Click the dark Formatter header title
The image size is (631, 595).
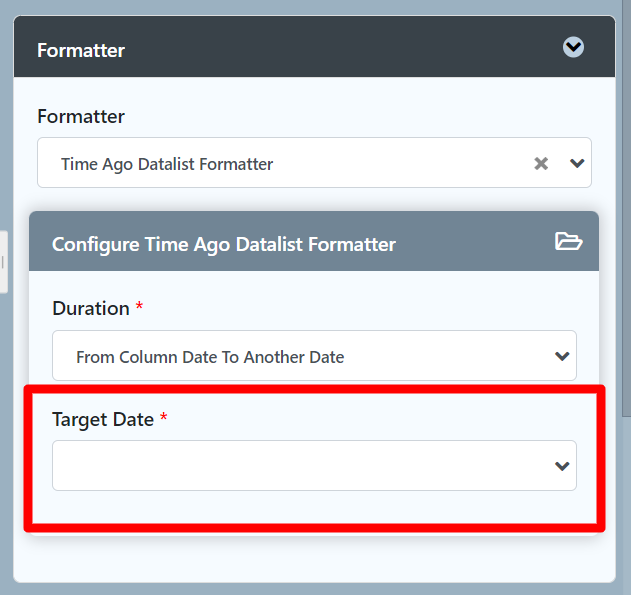click(x=81, y=49)
